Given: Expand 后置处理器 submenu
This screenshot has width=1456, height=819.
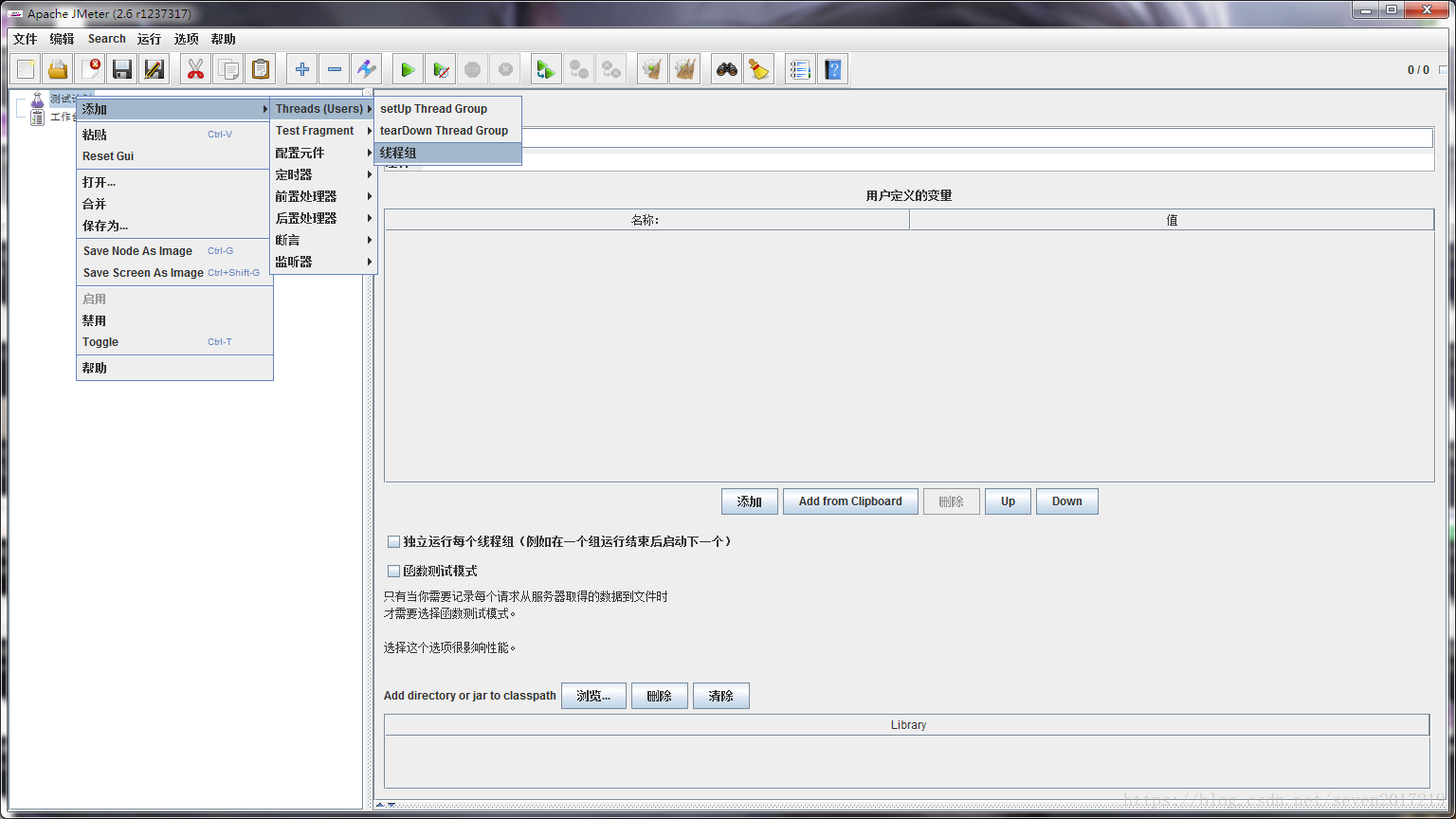Looking at the screenshot, I should (x=323, y=218).
